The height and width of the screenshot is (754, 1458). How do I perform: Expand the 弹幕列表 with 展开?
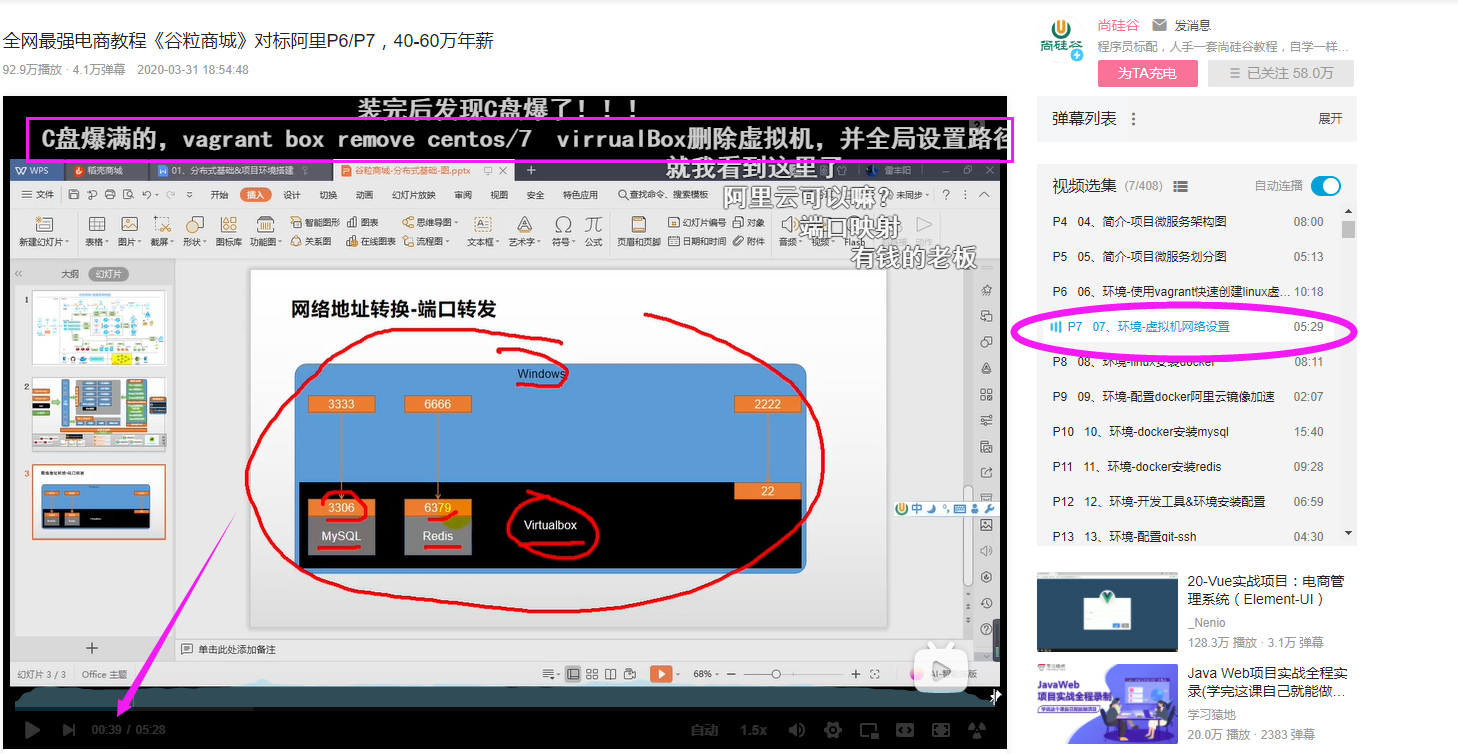pyautogui.click(x=1330, y=119)
